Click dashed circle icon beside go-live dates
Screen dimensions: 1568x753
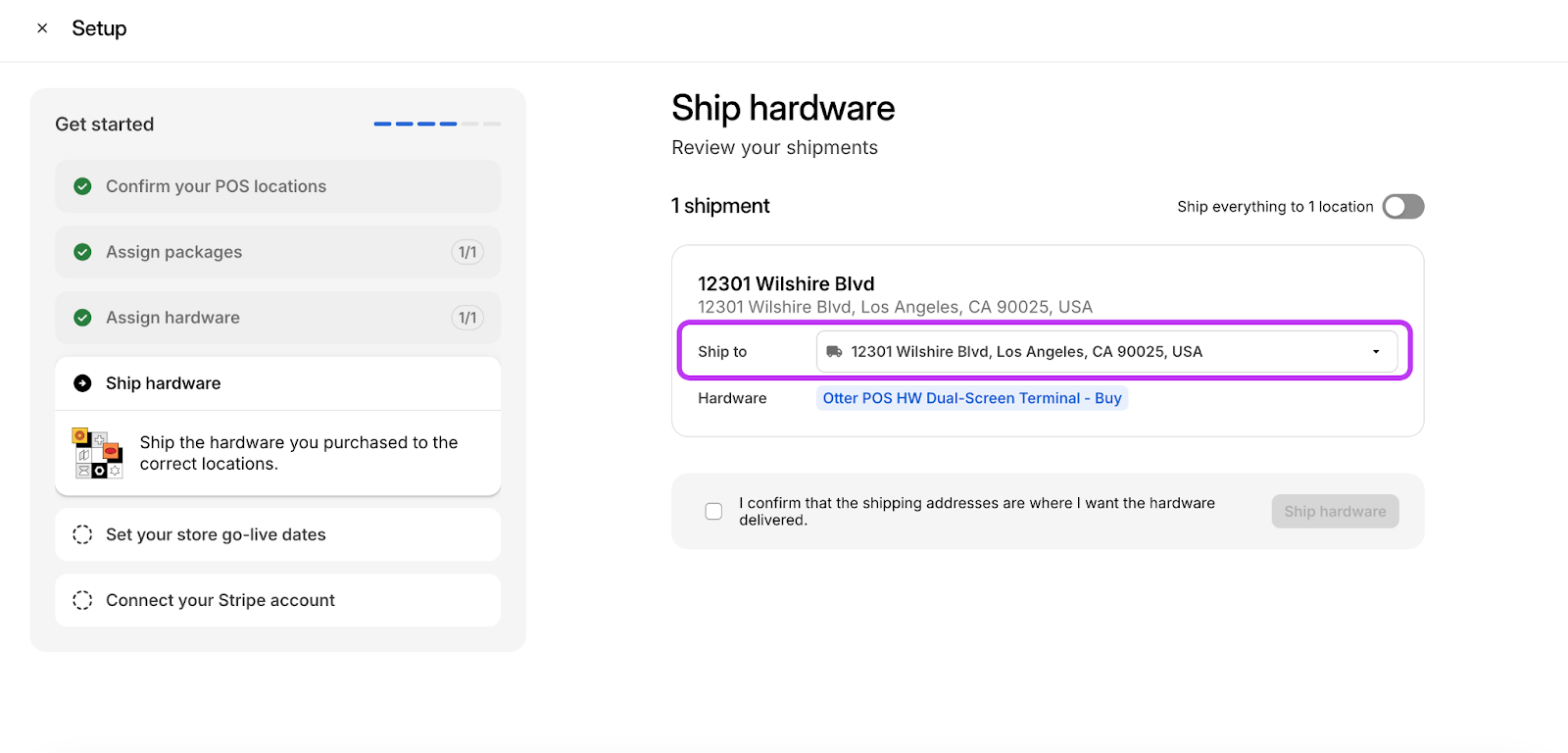coord(83,534)
